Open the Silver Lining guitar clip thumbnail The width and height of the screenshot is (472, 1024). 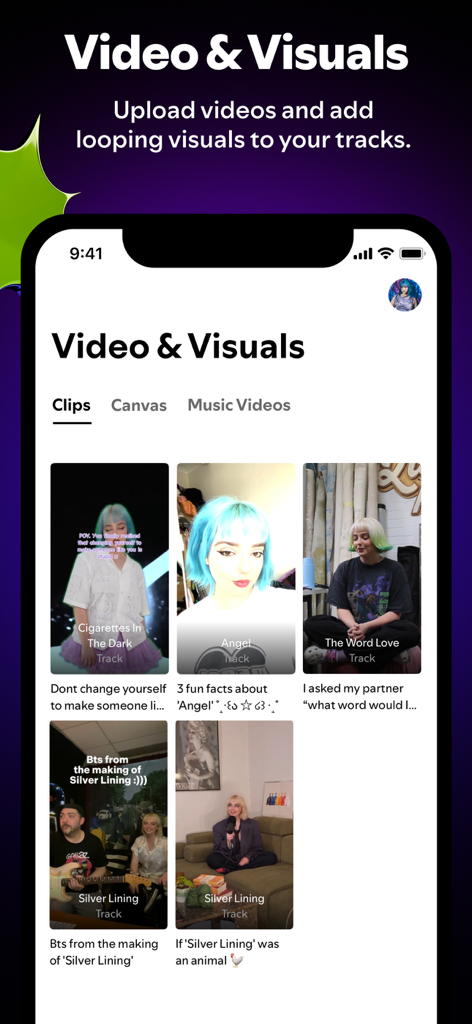tap(108, 824)
